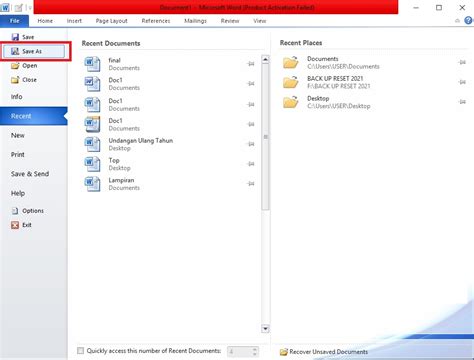
Task: Switch to the Review tab
Action: (x=230, y=21)
